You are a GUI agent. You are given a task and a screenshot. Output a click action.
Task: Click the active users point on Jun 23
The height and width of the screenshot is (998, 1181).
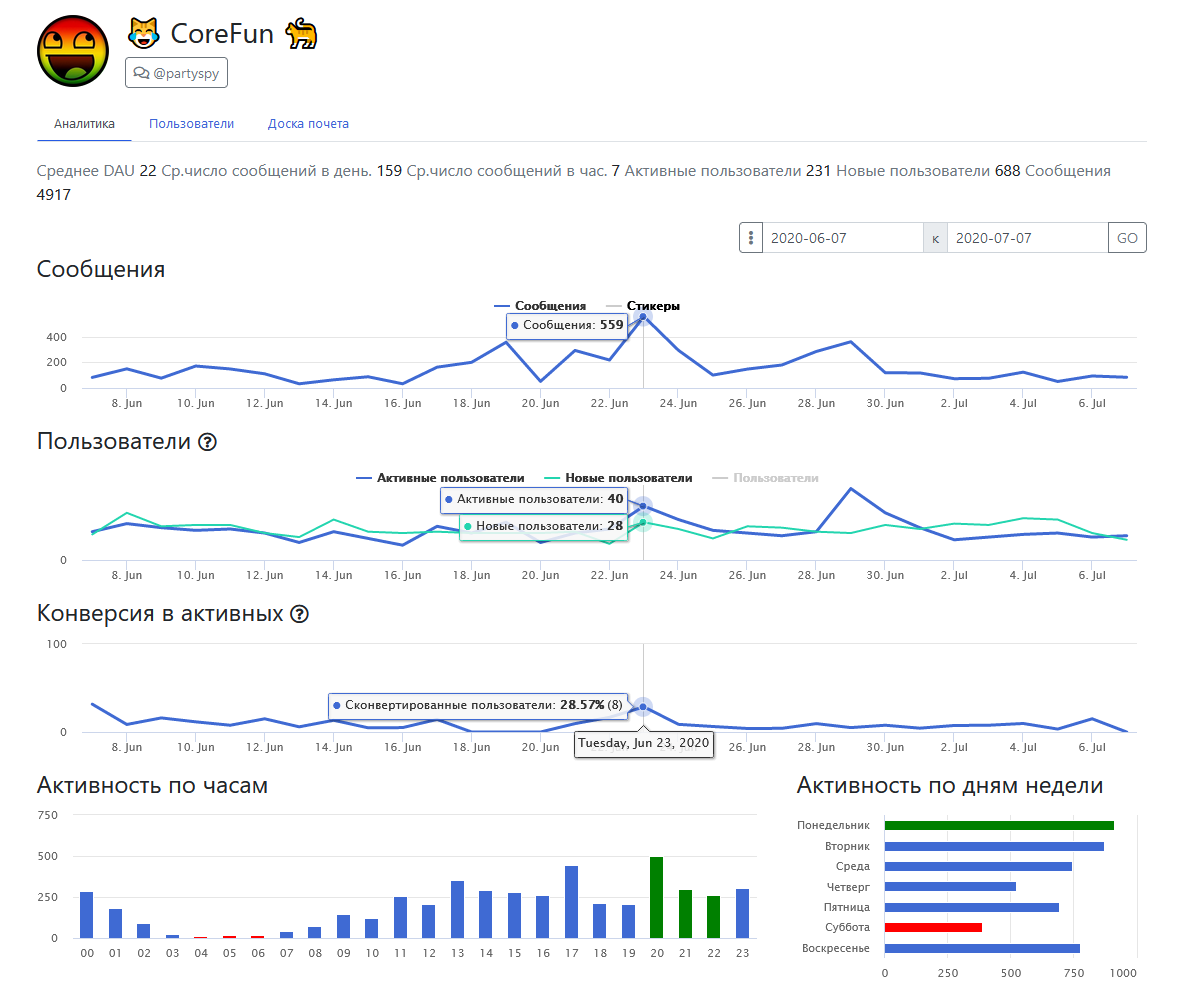pyautogui.click(x=643, y=507)
